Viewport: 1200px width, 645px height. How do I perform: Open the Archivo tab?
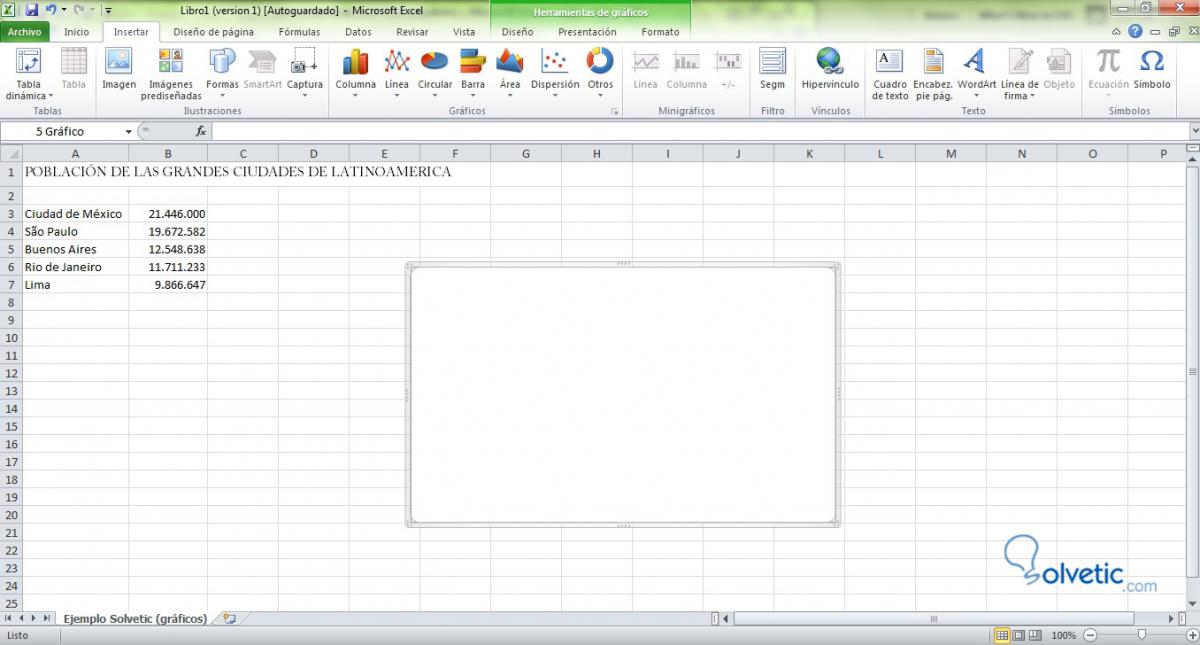(25, 32)
